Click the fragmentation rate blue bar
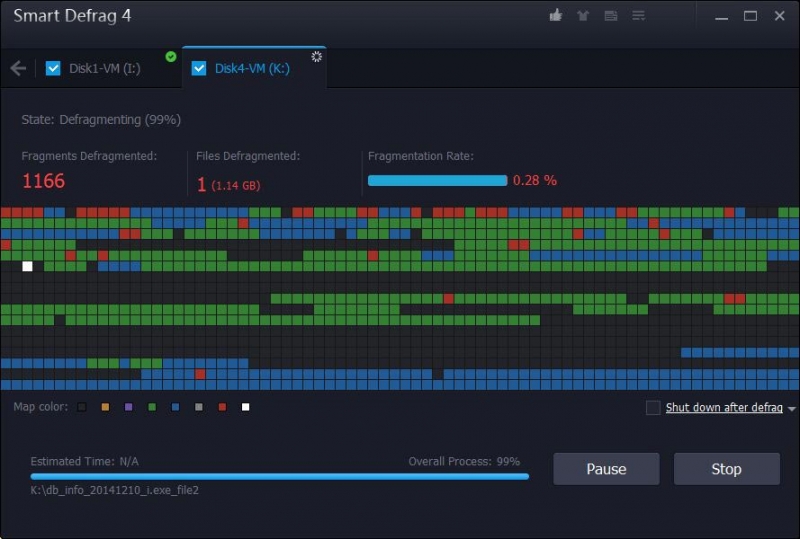Screen dimensions: 800x539 [437, 180]
